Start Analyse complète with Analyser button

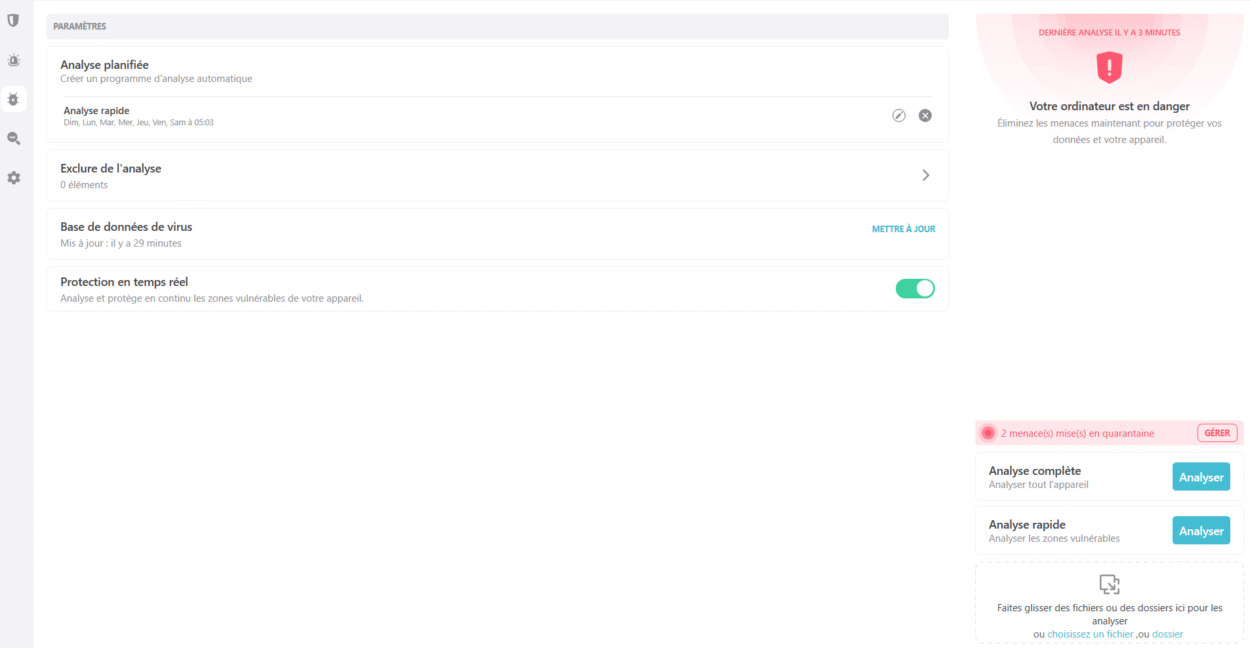tap(1200, 477)
